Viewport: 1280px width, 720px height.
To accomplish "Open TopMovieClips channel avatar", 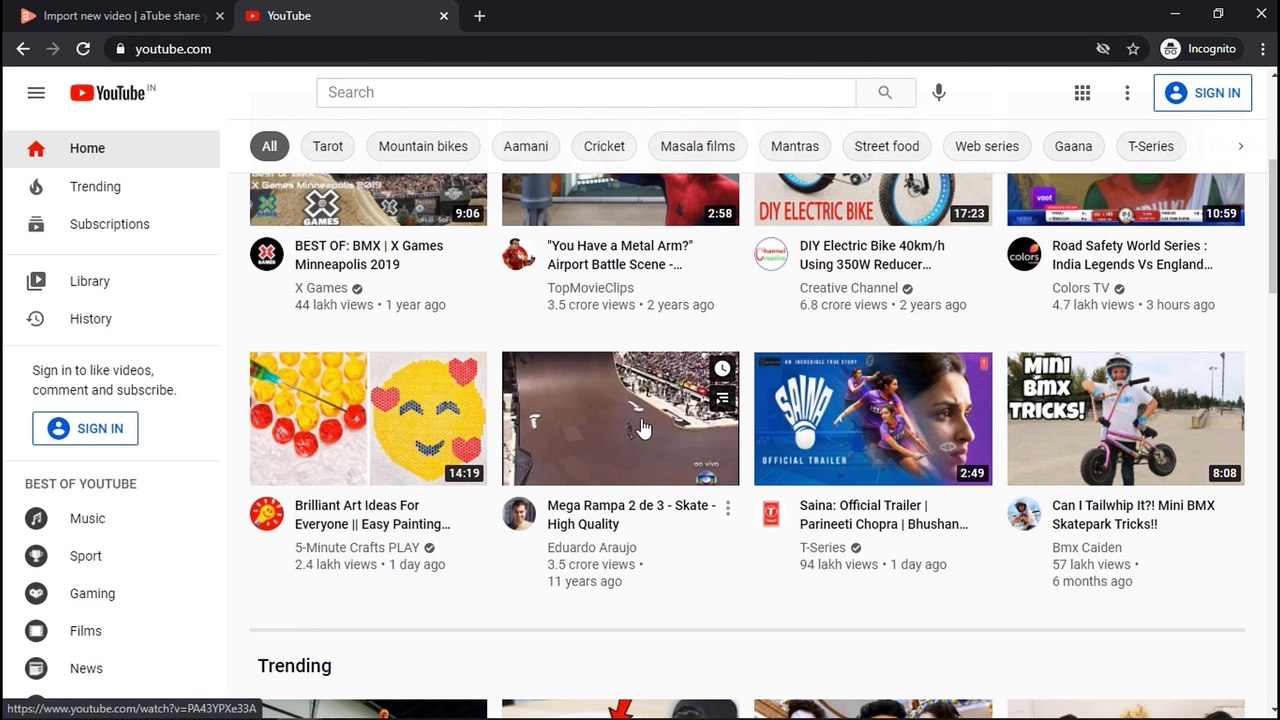I will (x=519, y=255).
